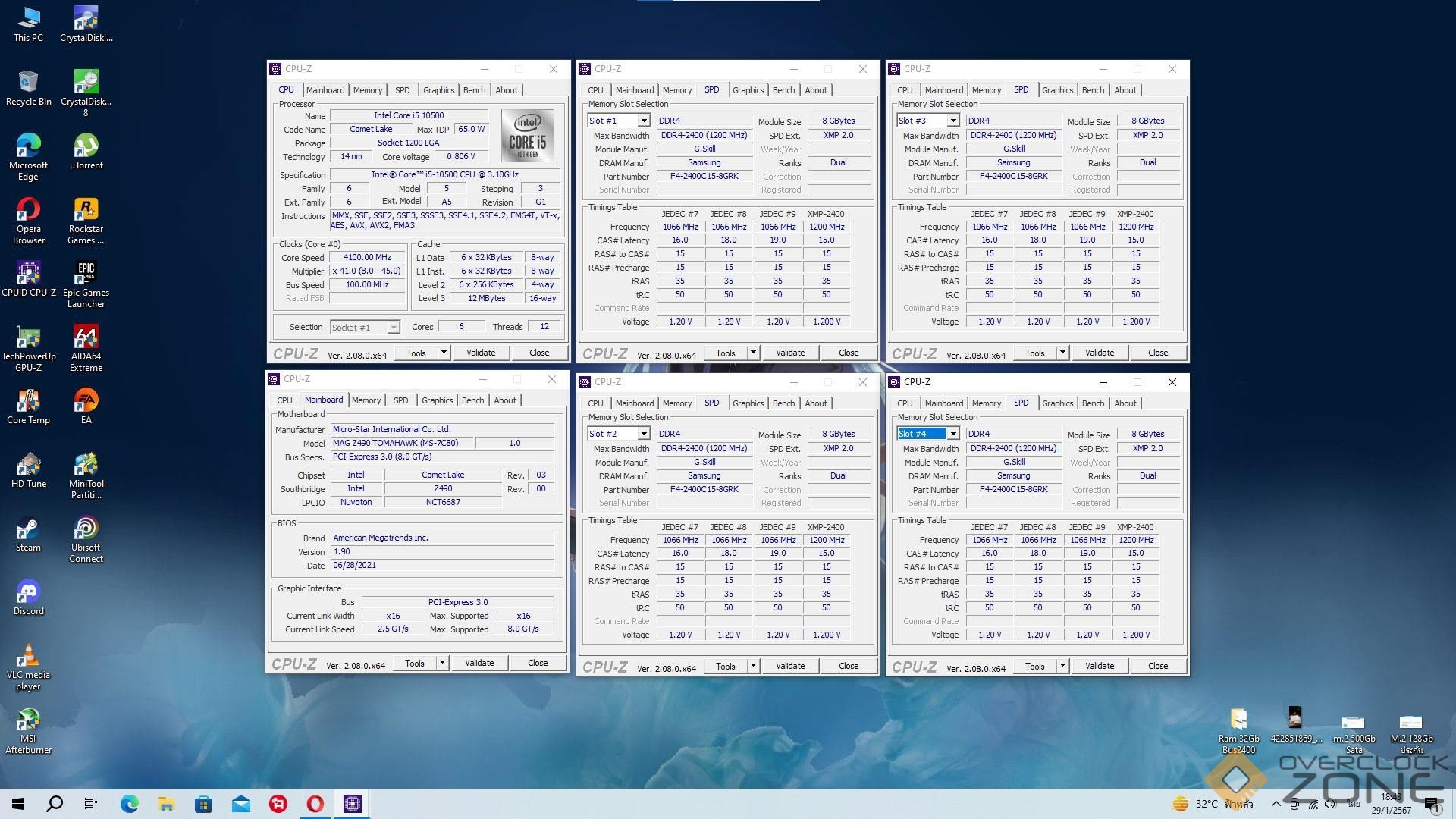Expand the Slot #4 memory slot dropdown
Image resolution: width=1456 pixels, height=819 pixels.
coord(952,434)
